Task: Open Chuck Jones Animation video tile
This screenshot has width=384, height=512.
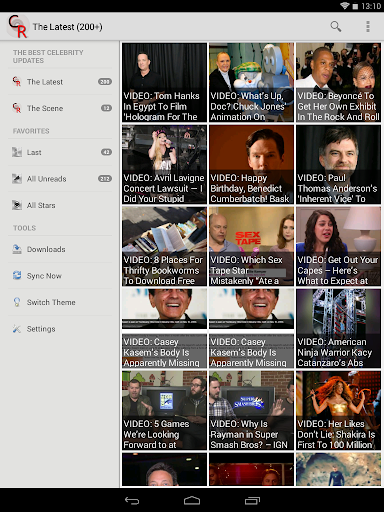Action: pos(251,82)
